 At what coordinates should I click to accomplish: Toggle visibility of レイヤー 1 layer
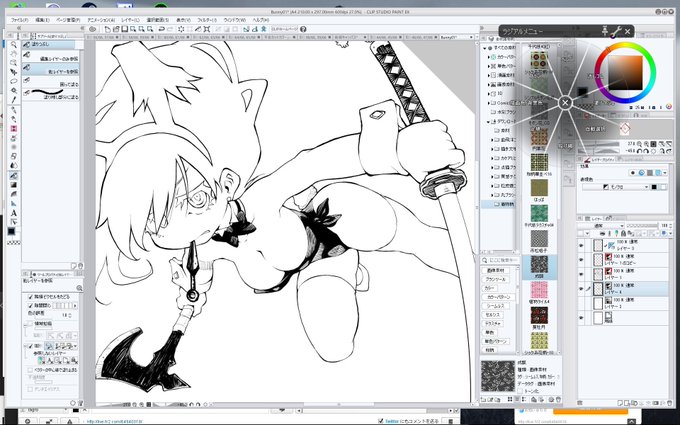click(581, 274)
